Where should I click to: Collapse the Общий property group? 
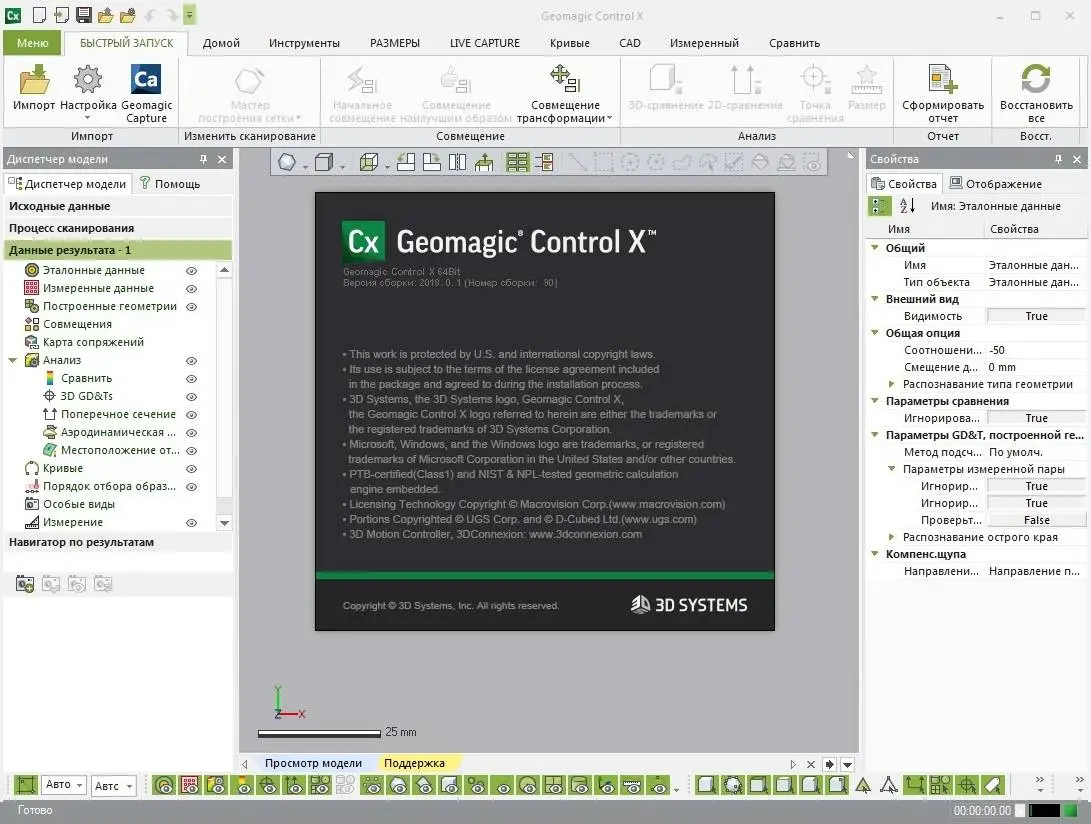click(x=875, y=247)
